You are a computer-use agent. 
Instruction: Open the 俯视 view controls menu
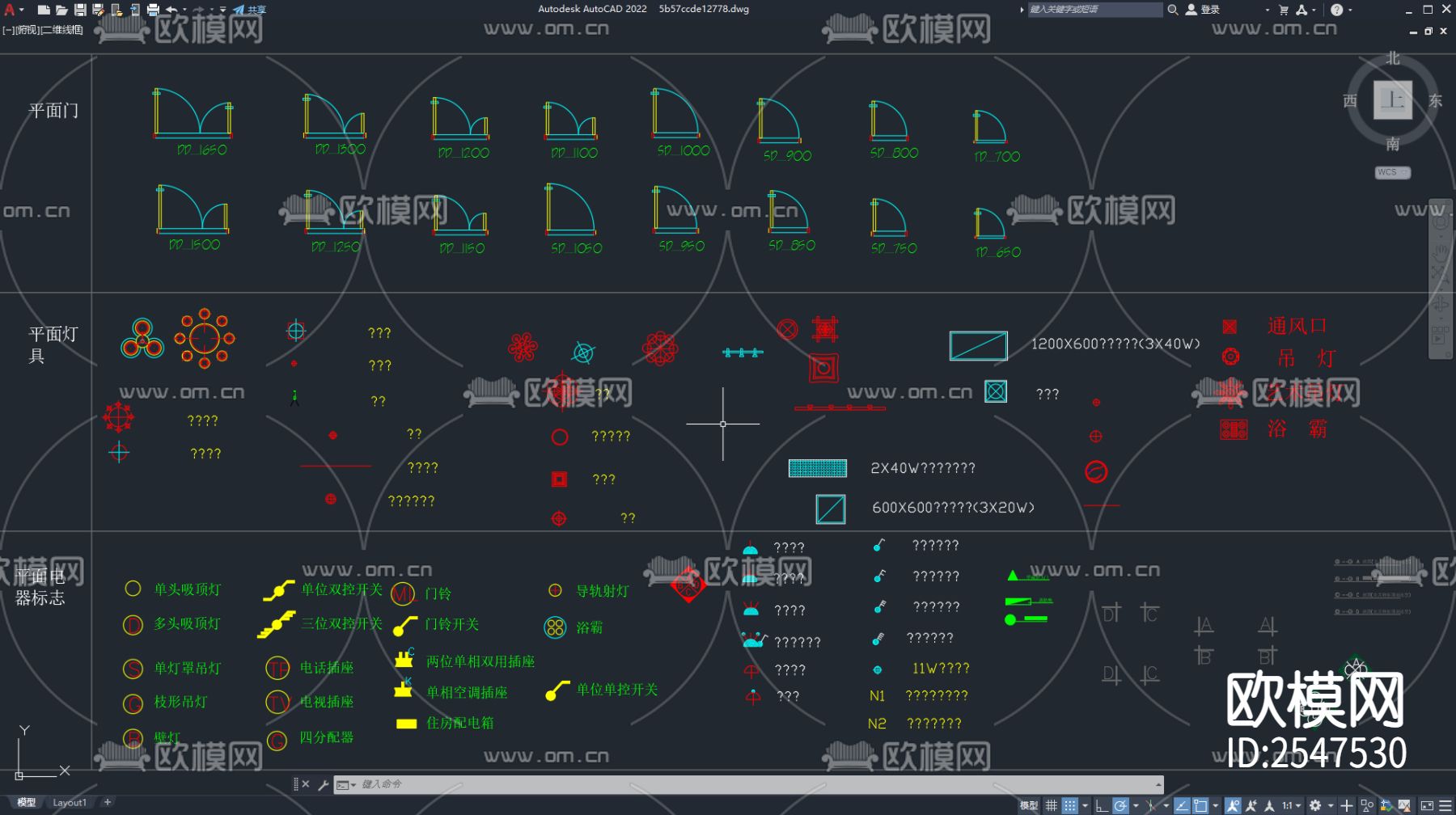point(27,30)
